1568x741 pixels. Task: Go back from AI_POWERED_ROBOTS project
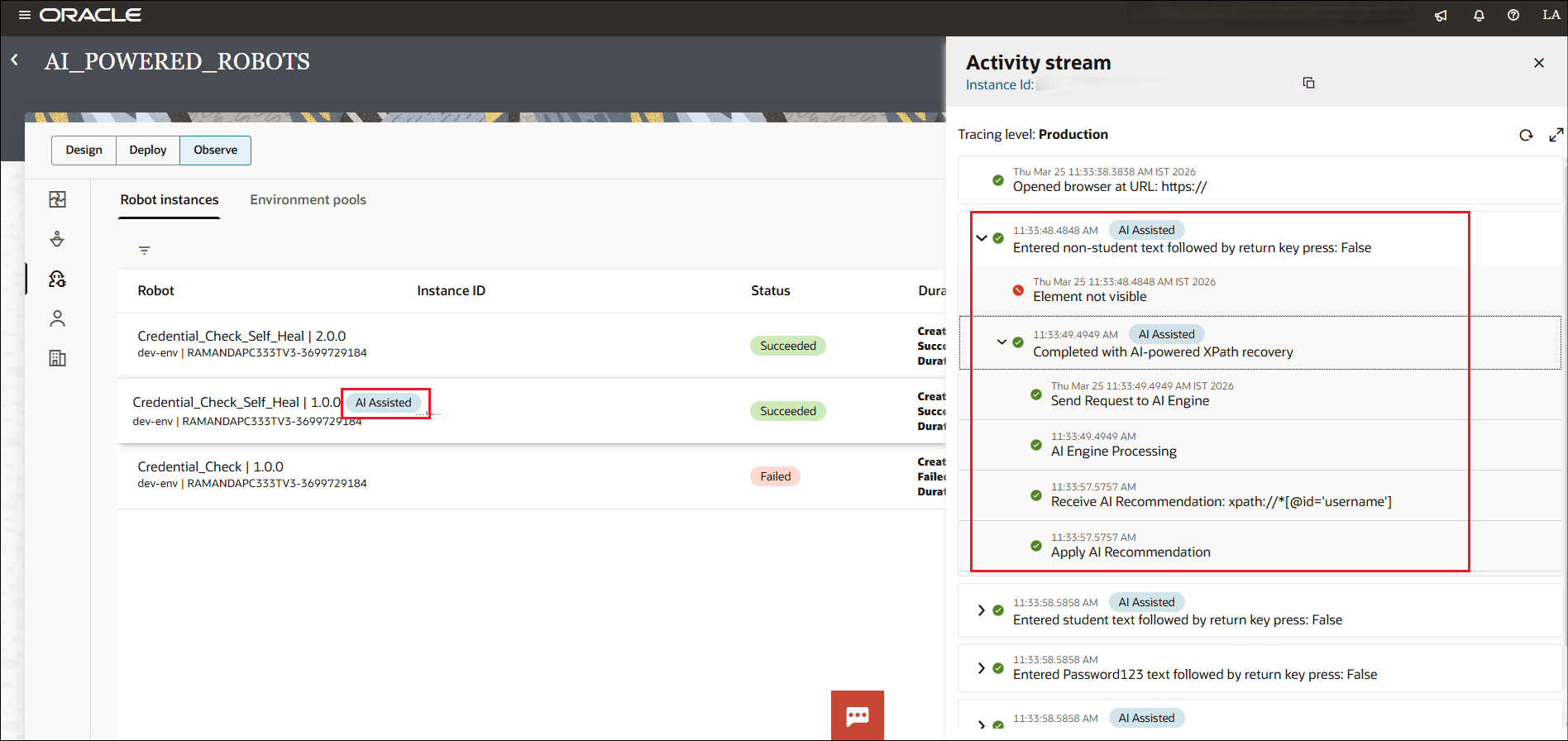(x=14, y=60)
